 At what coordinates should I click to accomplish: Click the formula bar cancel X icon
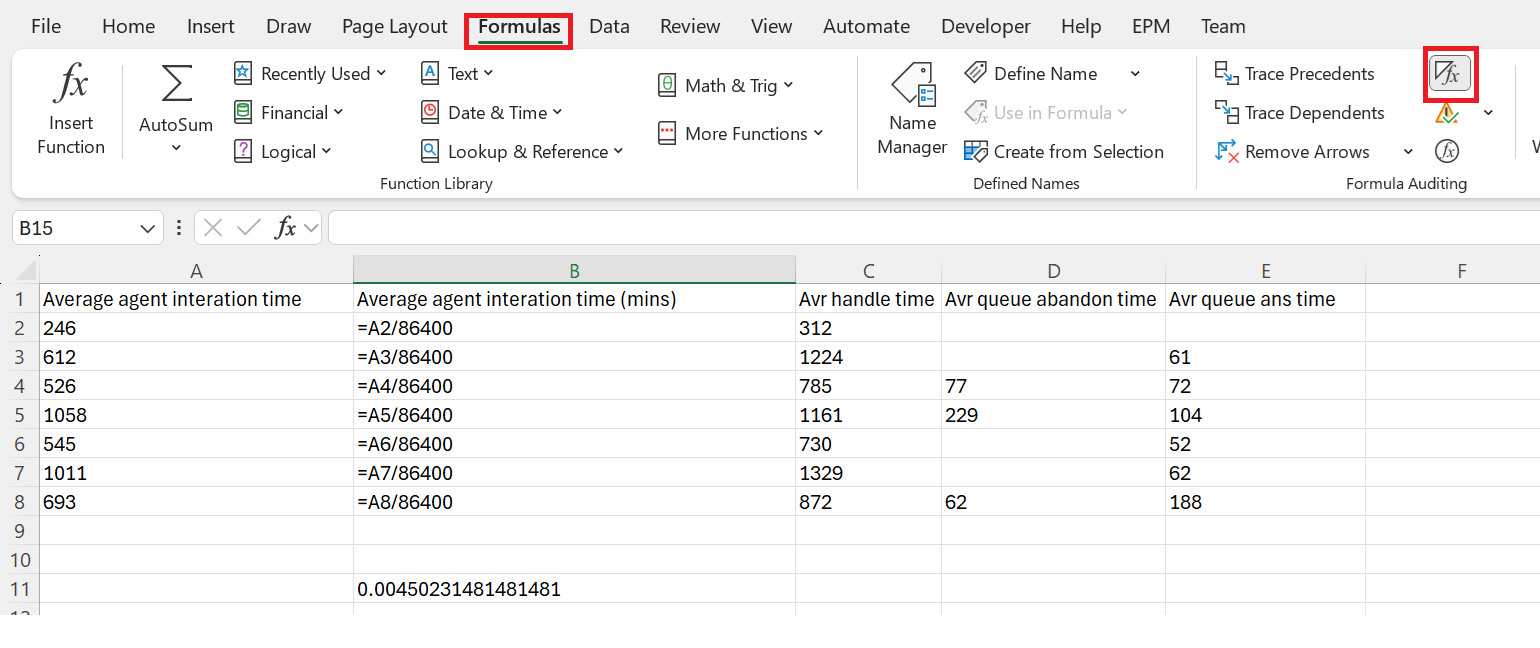(x=212, y=228)
